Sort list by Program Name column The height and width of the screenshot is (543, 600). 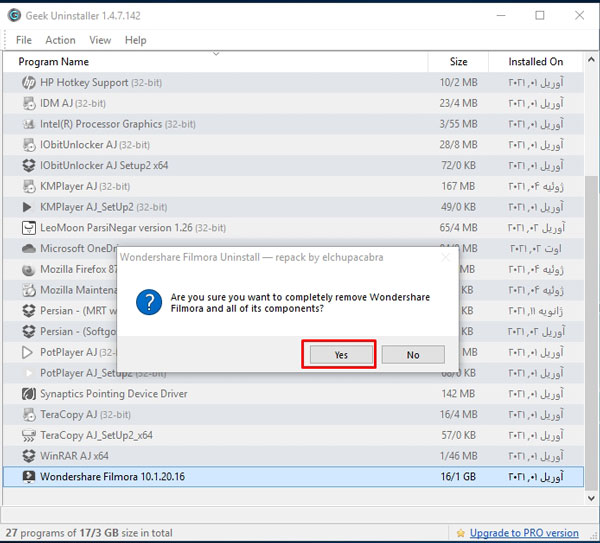(x=215, y=62)
